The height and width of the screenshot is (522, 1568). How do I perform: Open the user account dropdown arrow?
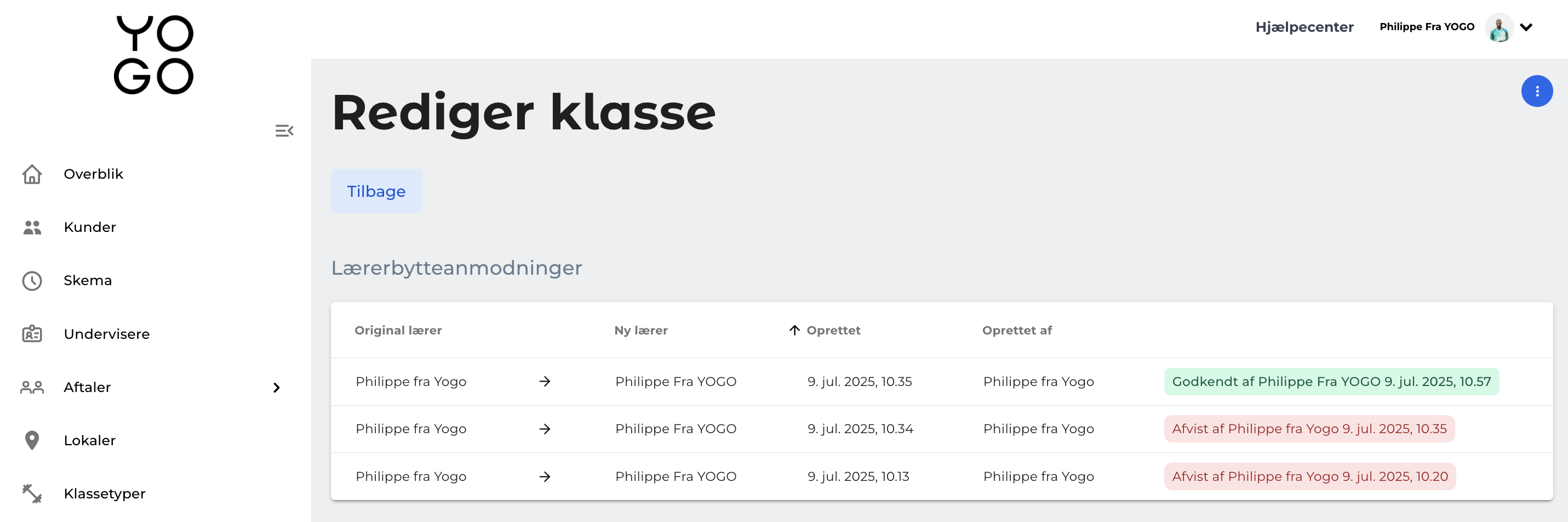coord(1526,27)
